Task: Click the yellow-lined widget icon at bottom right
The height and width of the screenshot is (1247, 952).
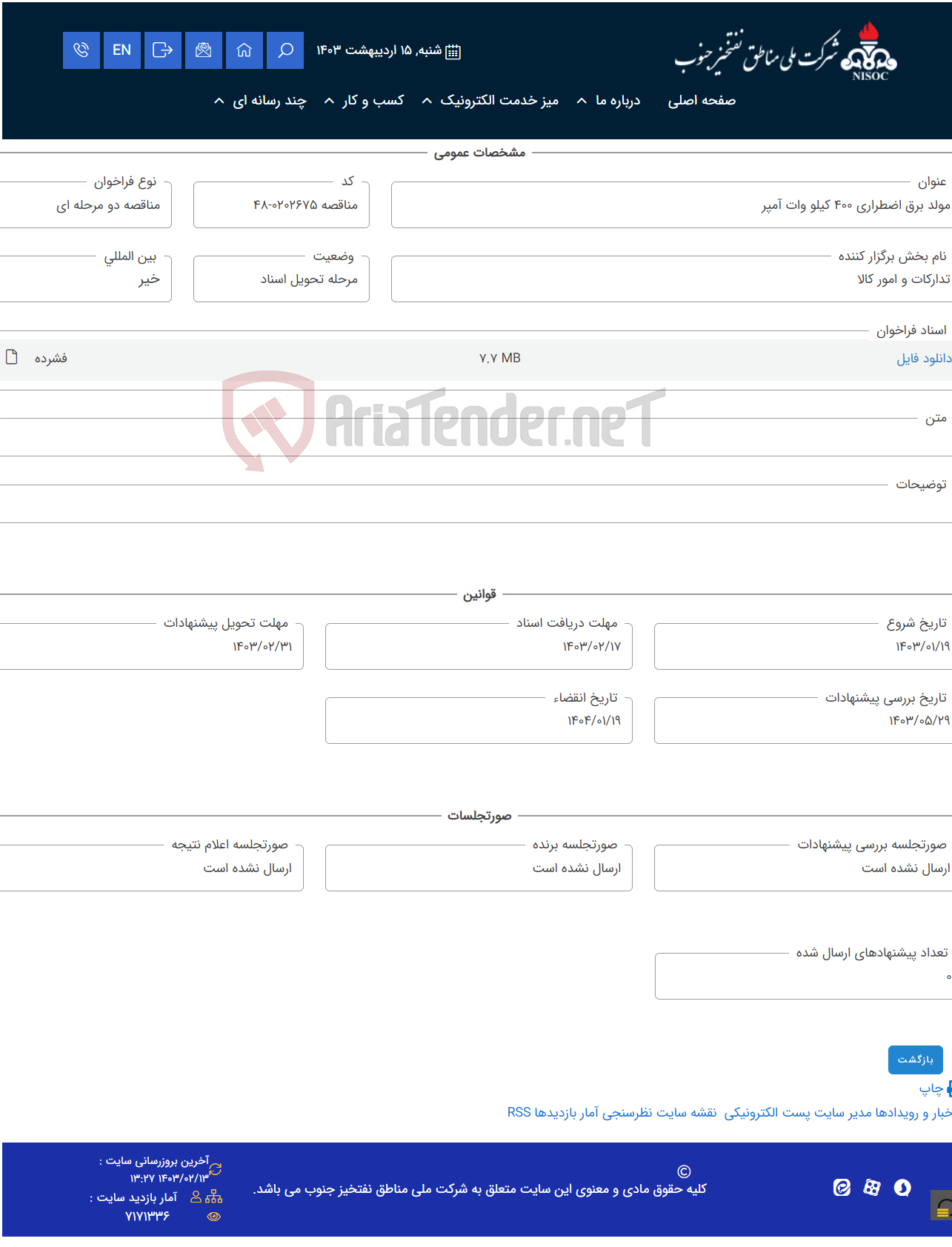Action: 942,1206
